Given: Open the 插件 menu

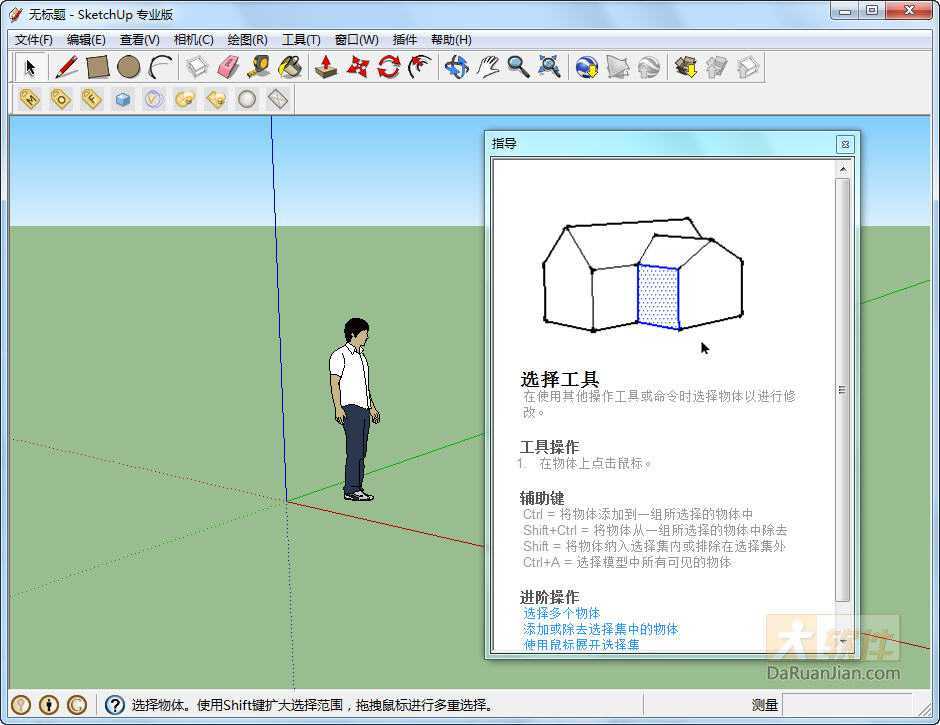Looking at the screenshot, I should (405, 40).
